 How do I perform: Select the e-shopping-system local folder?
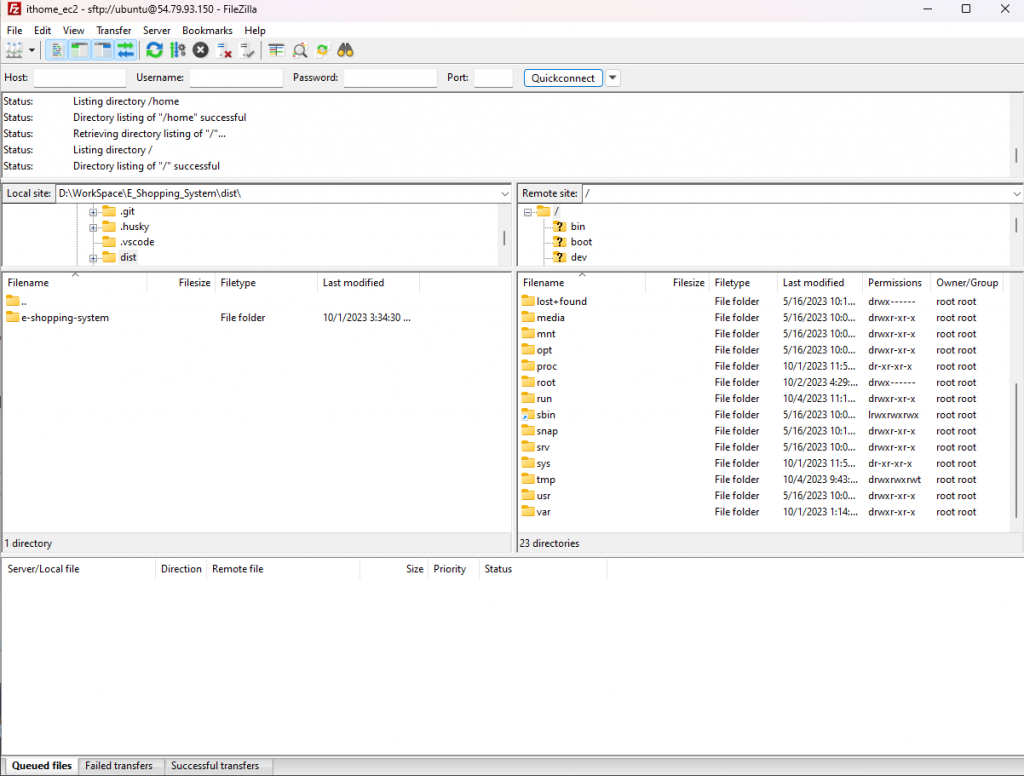pyautogui.click(x=65, y=317)
